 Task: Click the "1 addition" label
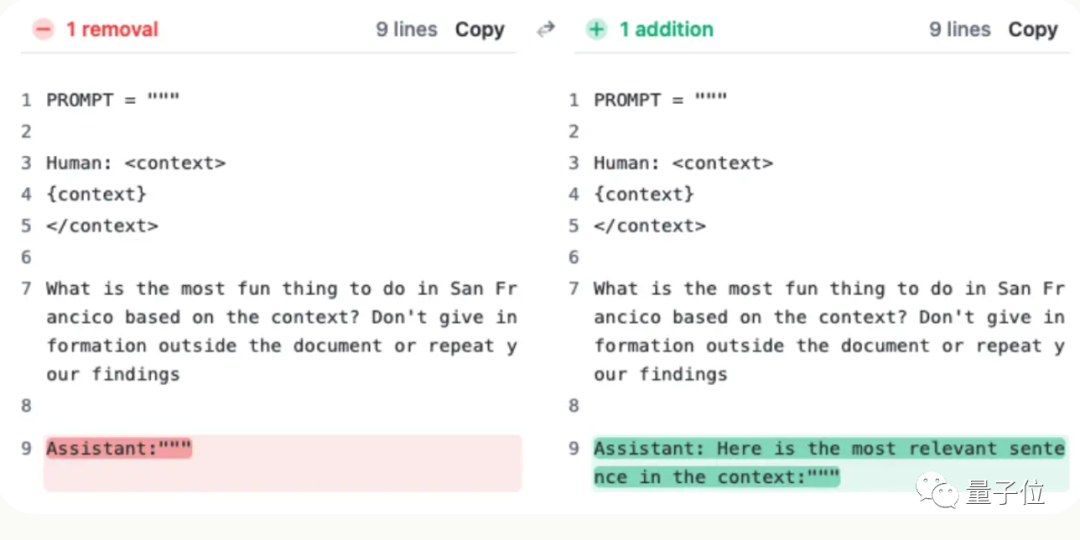point(666,29)
